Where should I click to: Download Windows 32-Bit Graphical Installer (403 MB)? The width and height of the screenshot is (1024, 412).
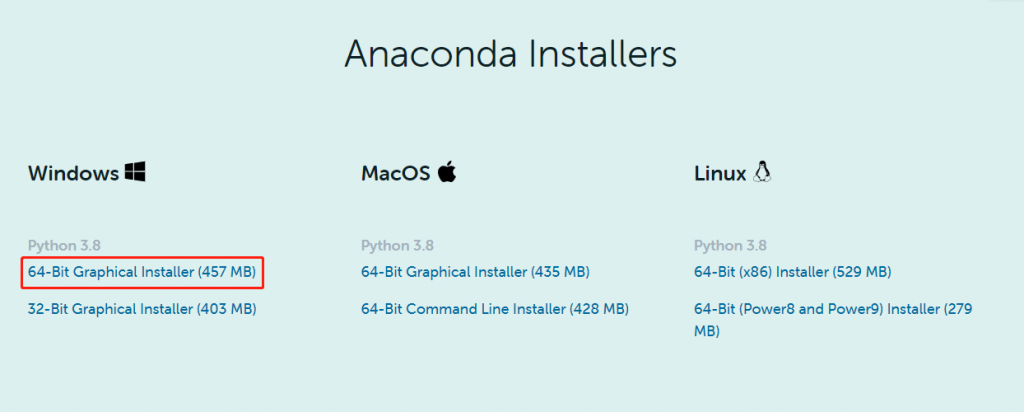click(x=142, y=309)
